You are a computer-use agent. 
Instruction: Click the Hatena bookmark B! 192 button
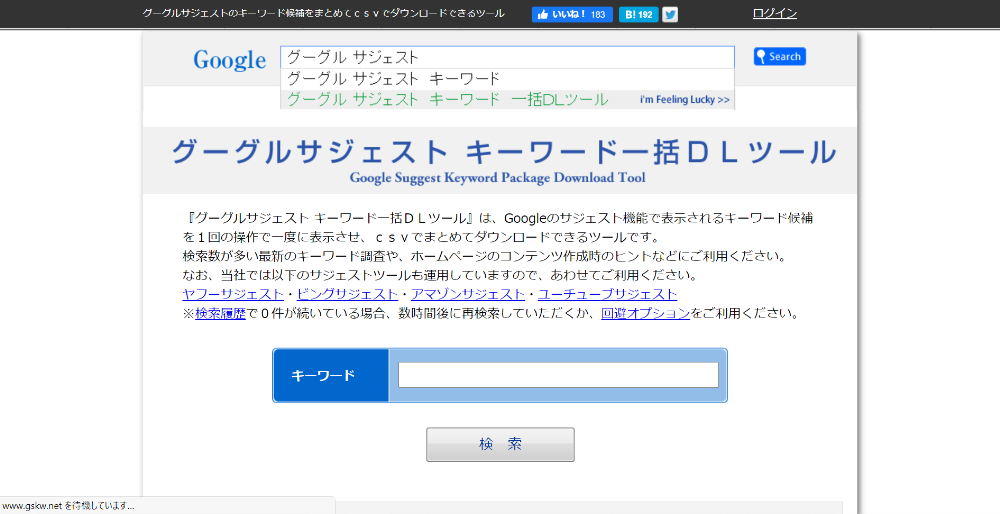[x=638, y=14]
